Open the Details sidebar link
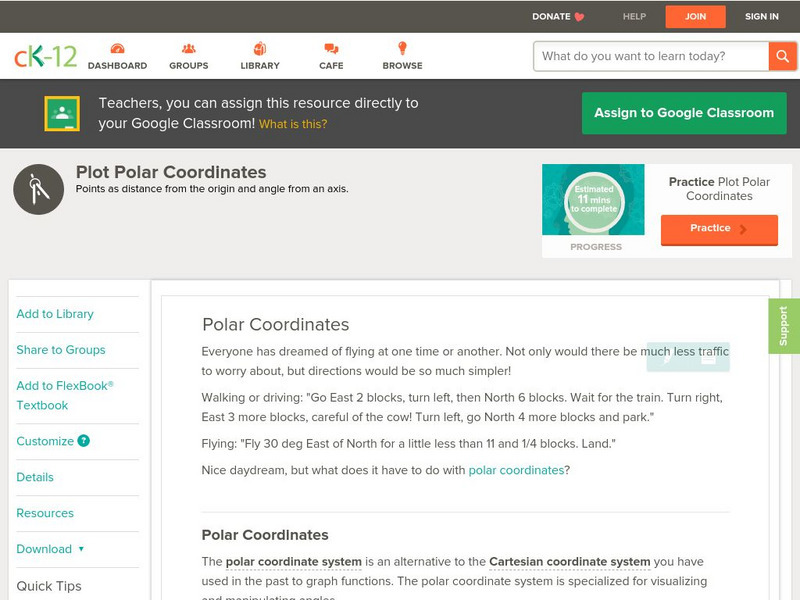 [x=35, y=477]
